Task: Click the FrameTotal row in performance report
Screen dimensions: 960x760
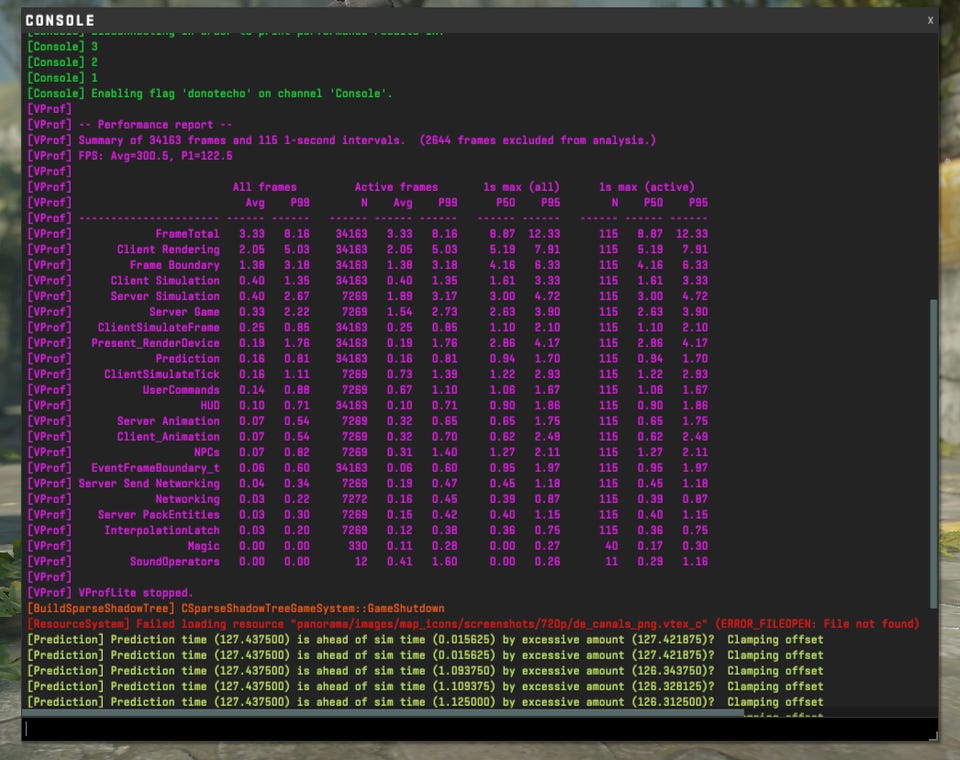Action: pyautogui.click(x=187, y=234)
